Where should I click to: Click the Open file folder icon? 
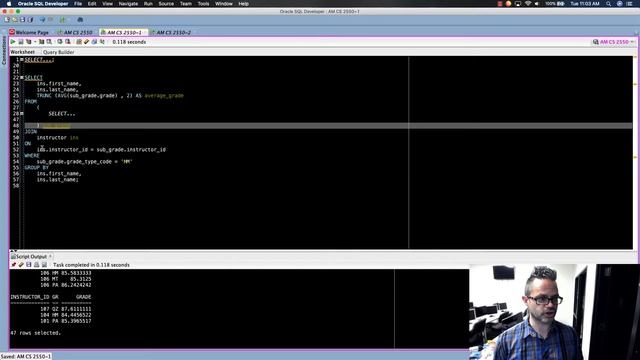pyautogui.click(x=15, y=20)
